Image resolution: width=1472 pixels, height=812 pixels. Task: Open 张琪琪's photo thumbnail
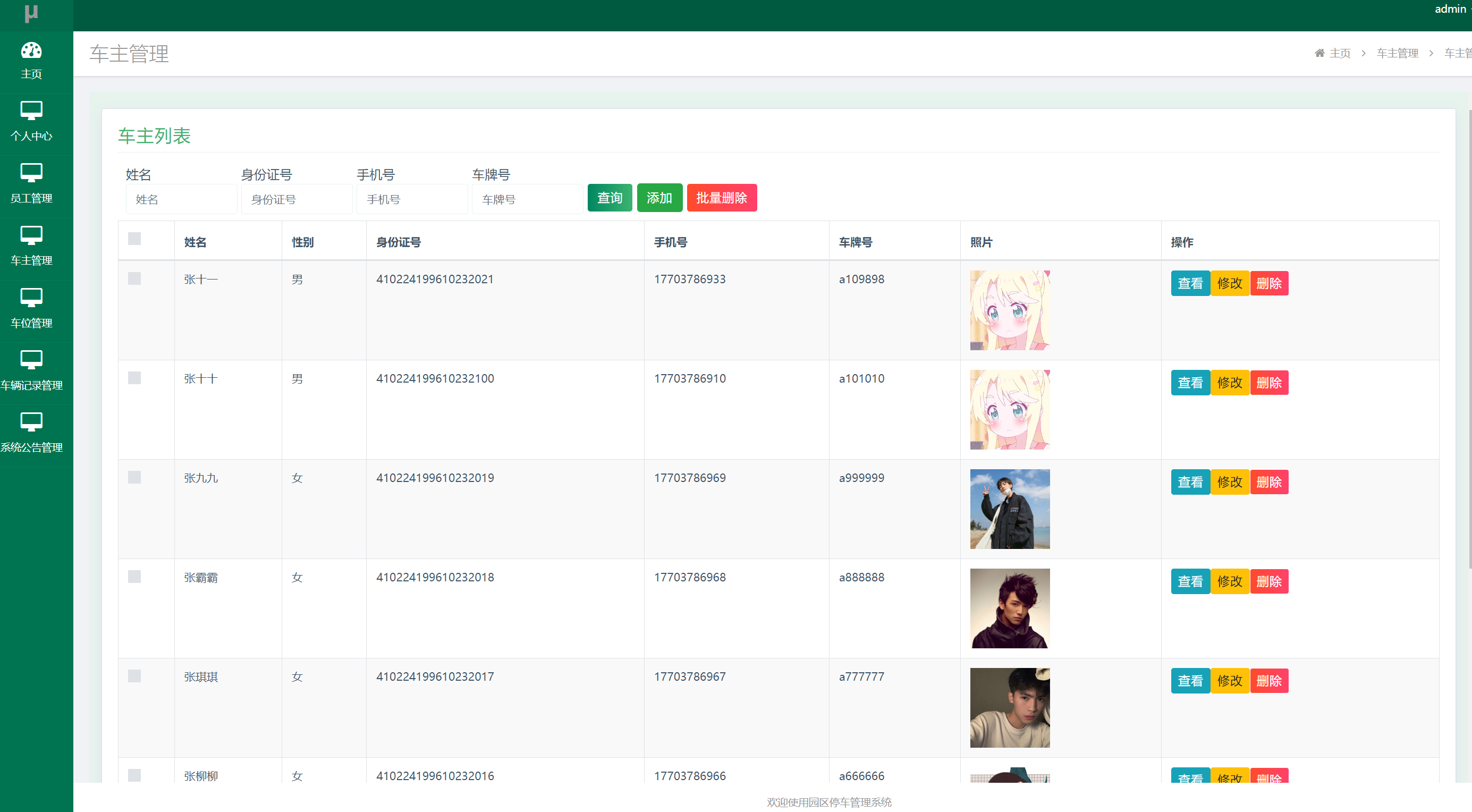[x=1010, y=708]
